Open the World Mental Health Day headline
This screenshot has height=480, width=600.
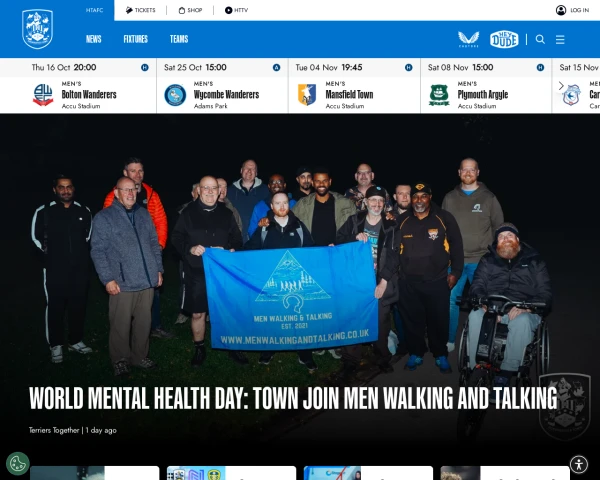[x=293, y=398]
